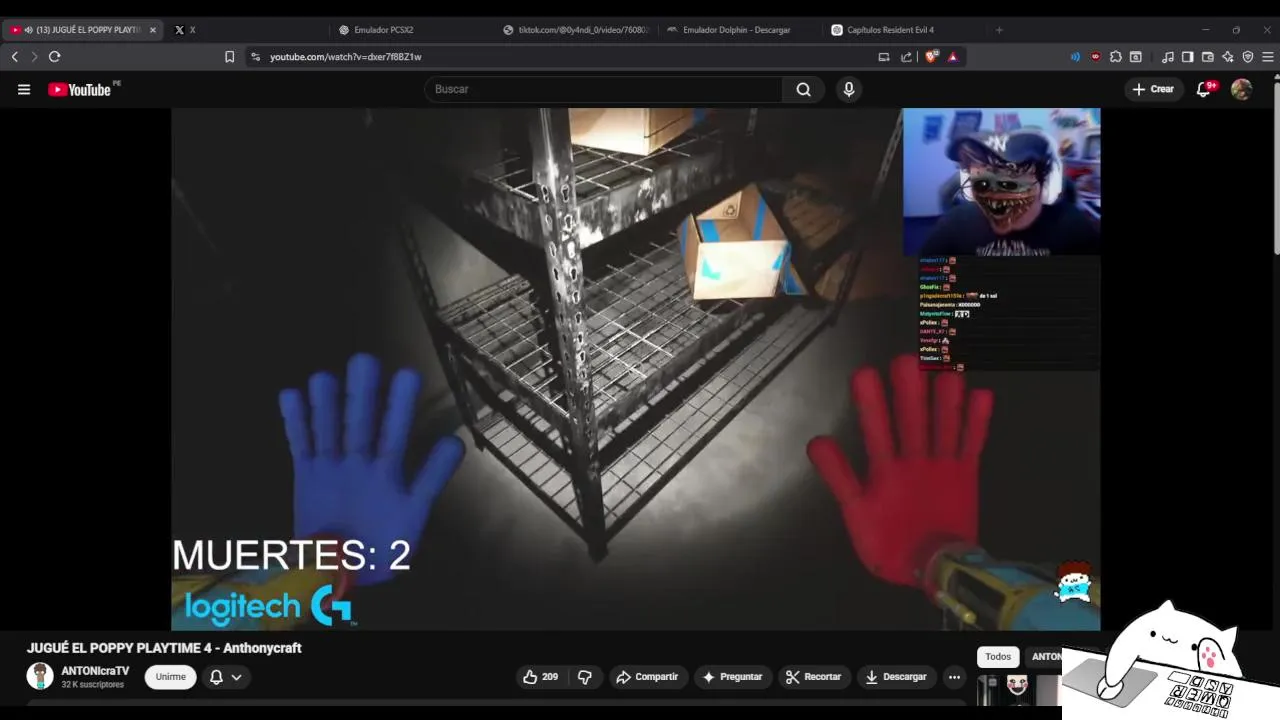The image size is (1280, 720).
Task: Open ANTONIcraTV channel avatar
Action: pyautogui.click(x=40, y=676)
